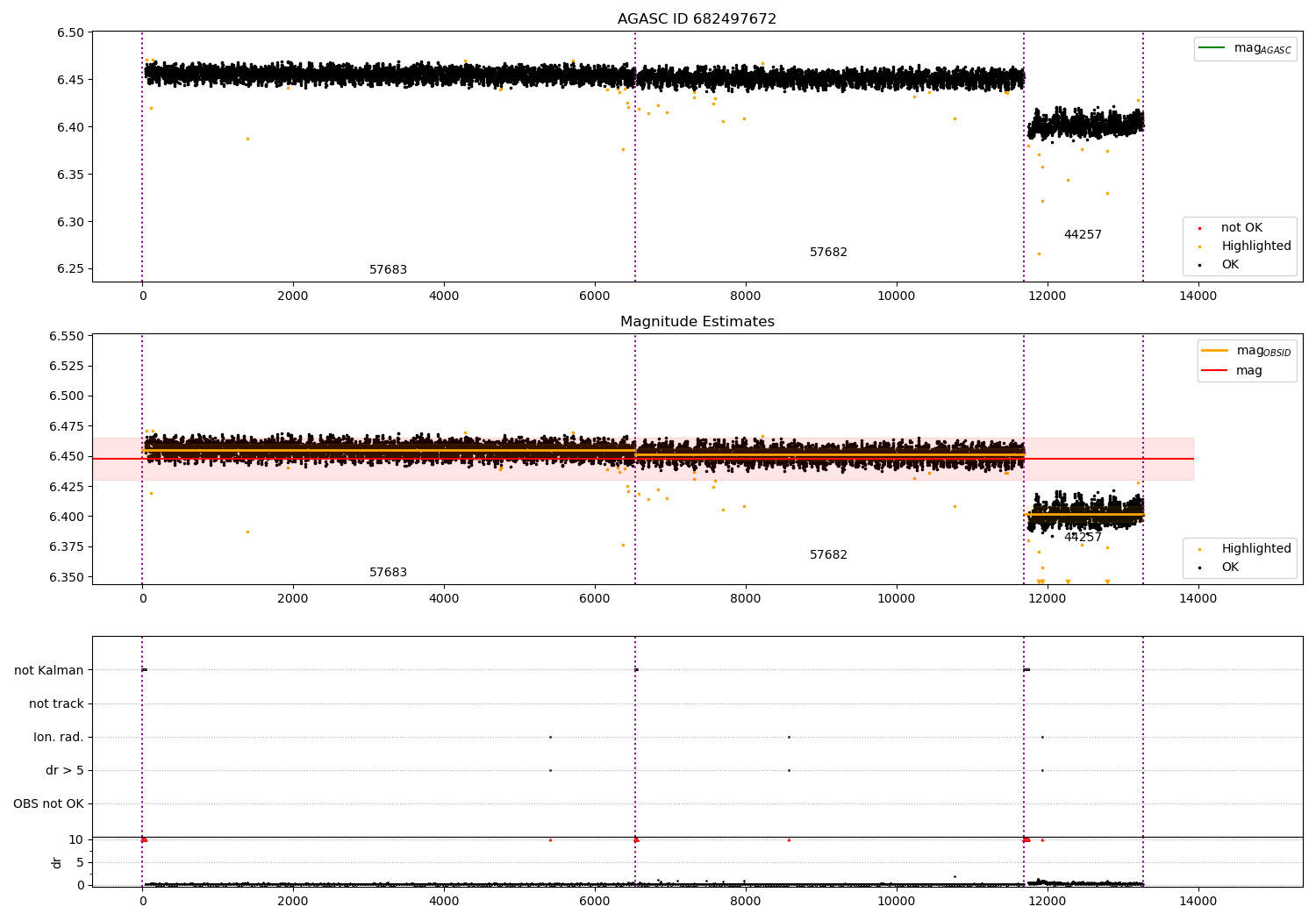Click the 12000 x-axis tick under bottom panel
Screen dimensions: 1316x921
(1048, 902)
